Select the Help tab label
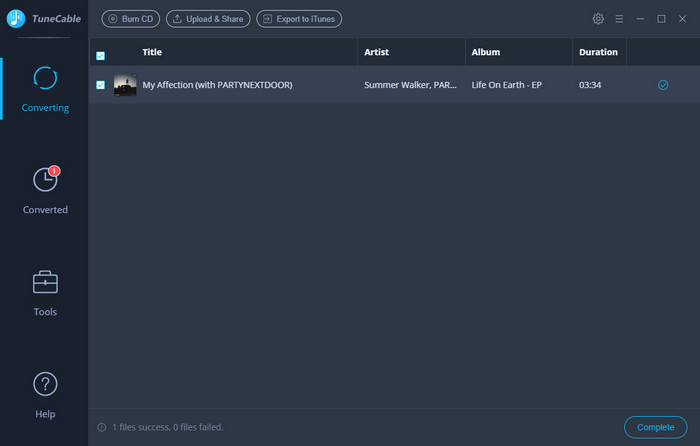Image resolution: width=700 pixels, height=446 pixels. (x=45, y=414)
